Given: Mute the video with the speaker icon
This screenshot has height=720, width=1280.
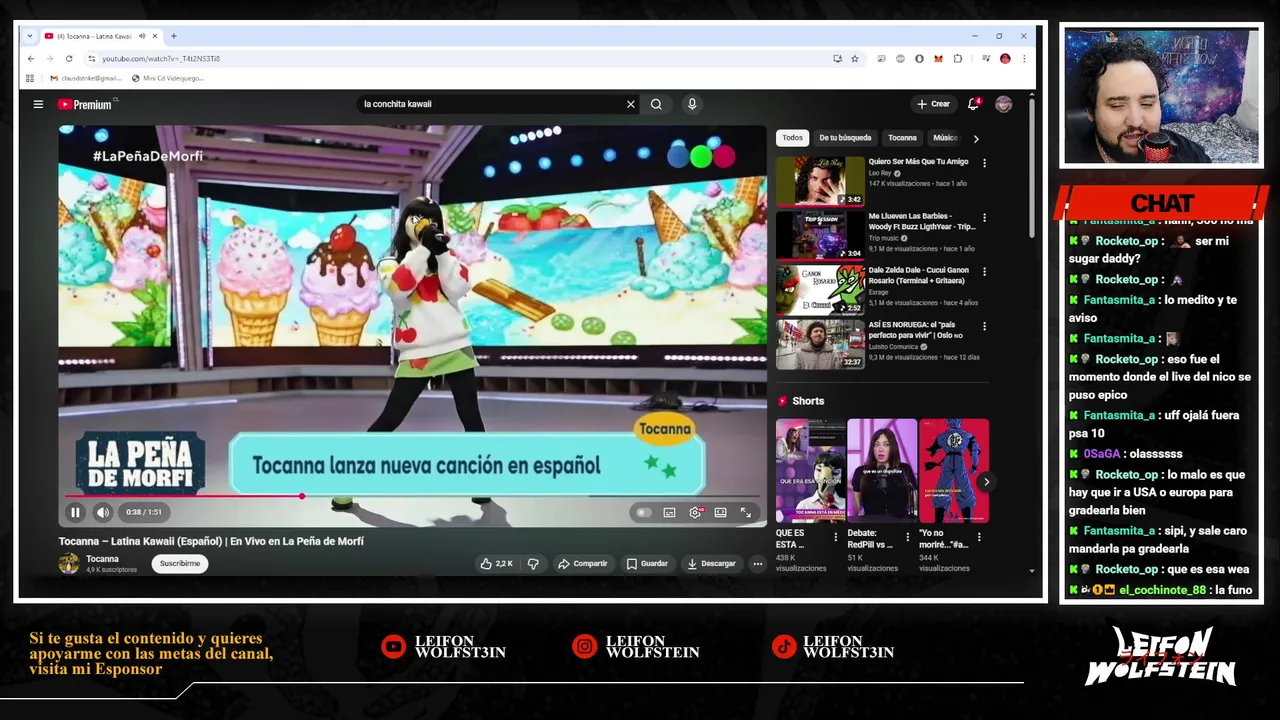Looking at the screenshot, I should pos(103,512).
